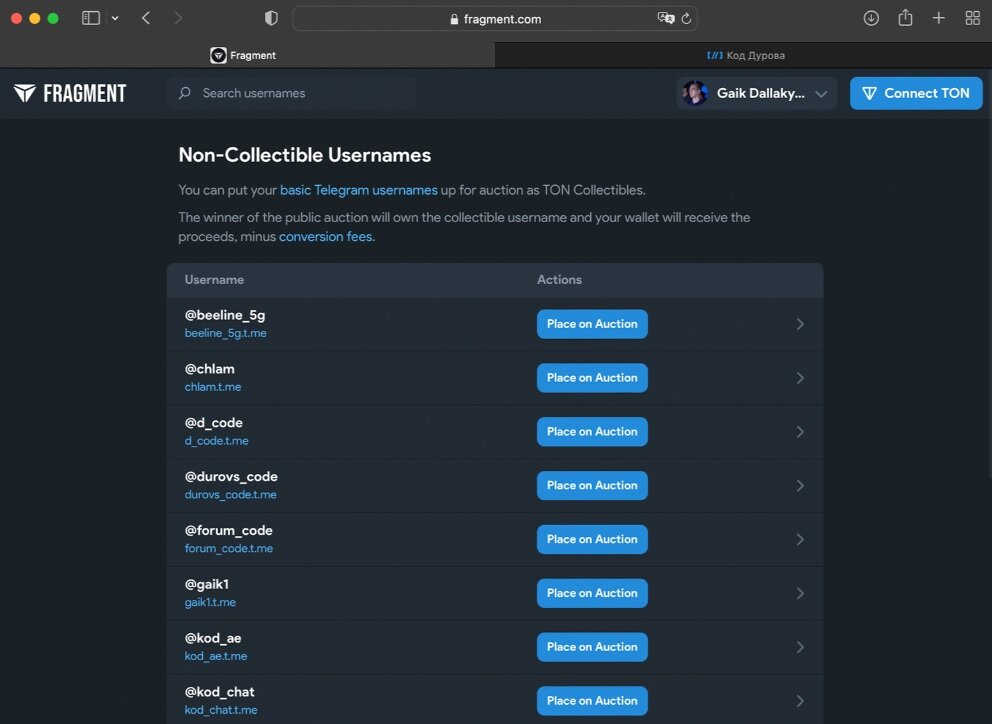
Task: Click the translate icon in address bar
Action: (665, 19)
